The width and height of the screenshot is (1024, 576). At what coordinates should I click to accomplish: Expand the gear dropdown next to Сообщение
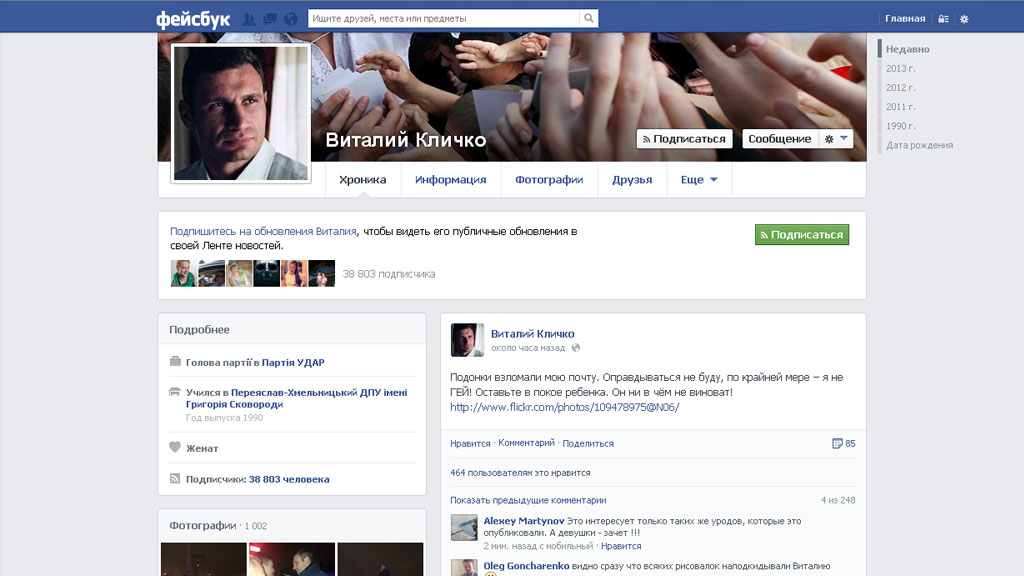835,139
